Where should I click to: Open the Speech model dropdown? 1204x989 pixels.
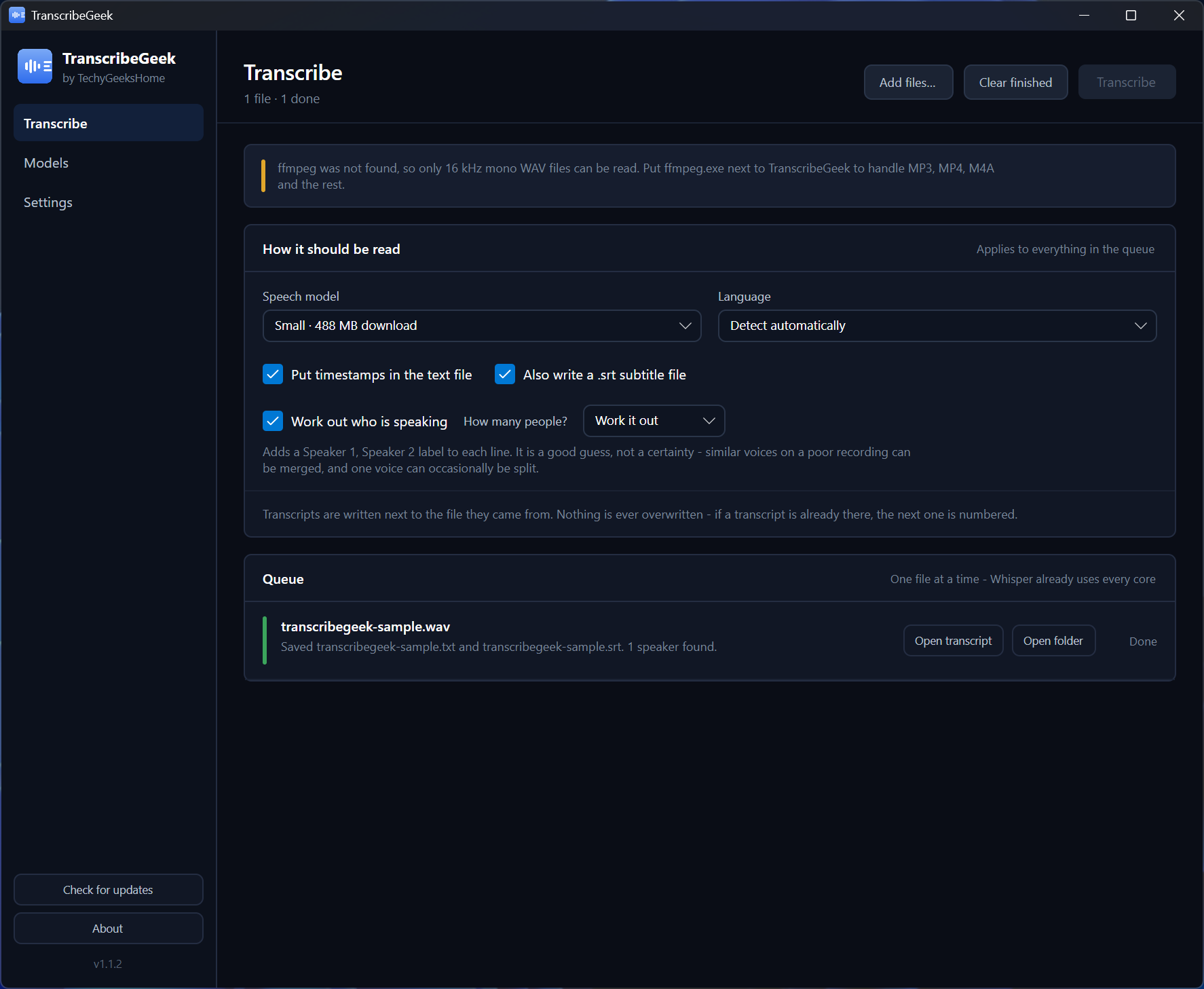[x=482, y=326]
